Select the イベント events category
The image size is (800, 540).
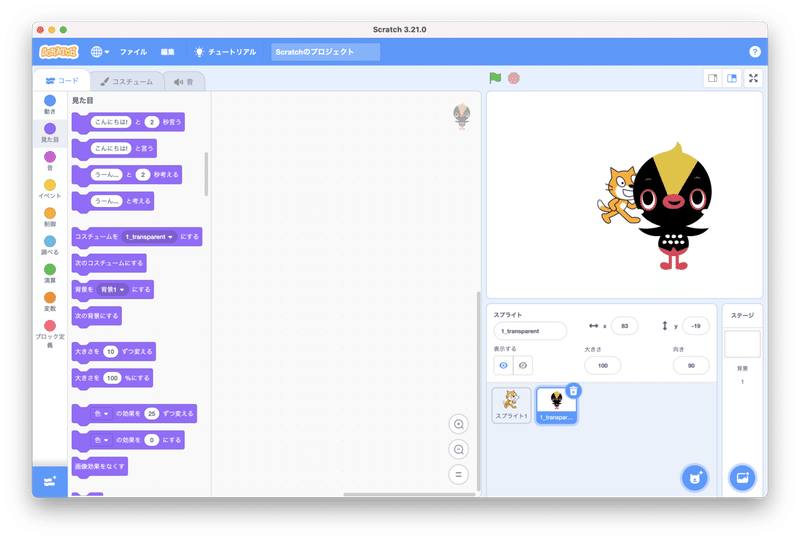49,189
